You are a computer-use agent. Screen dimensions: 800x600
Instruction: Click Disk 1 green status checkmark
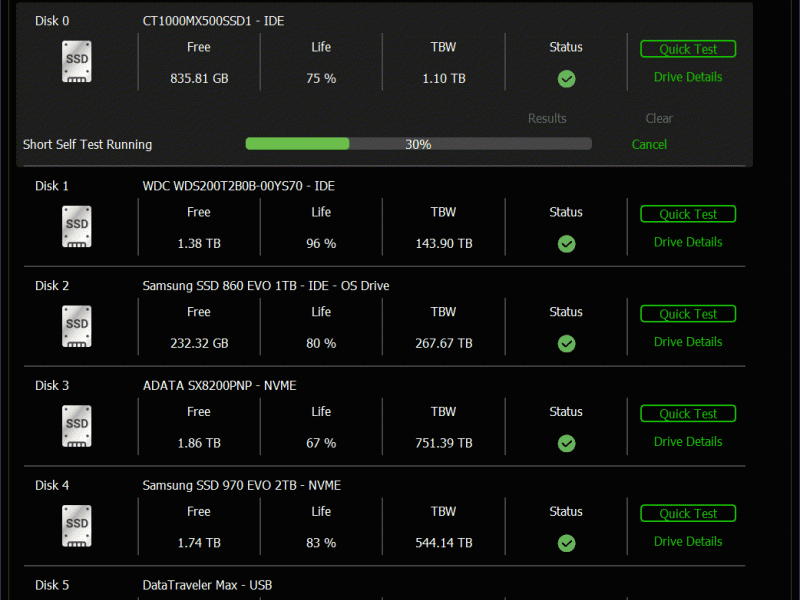coord(566,244)
